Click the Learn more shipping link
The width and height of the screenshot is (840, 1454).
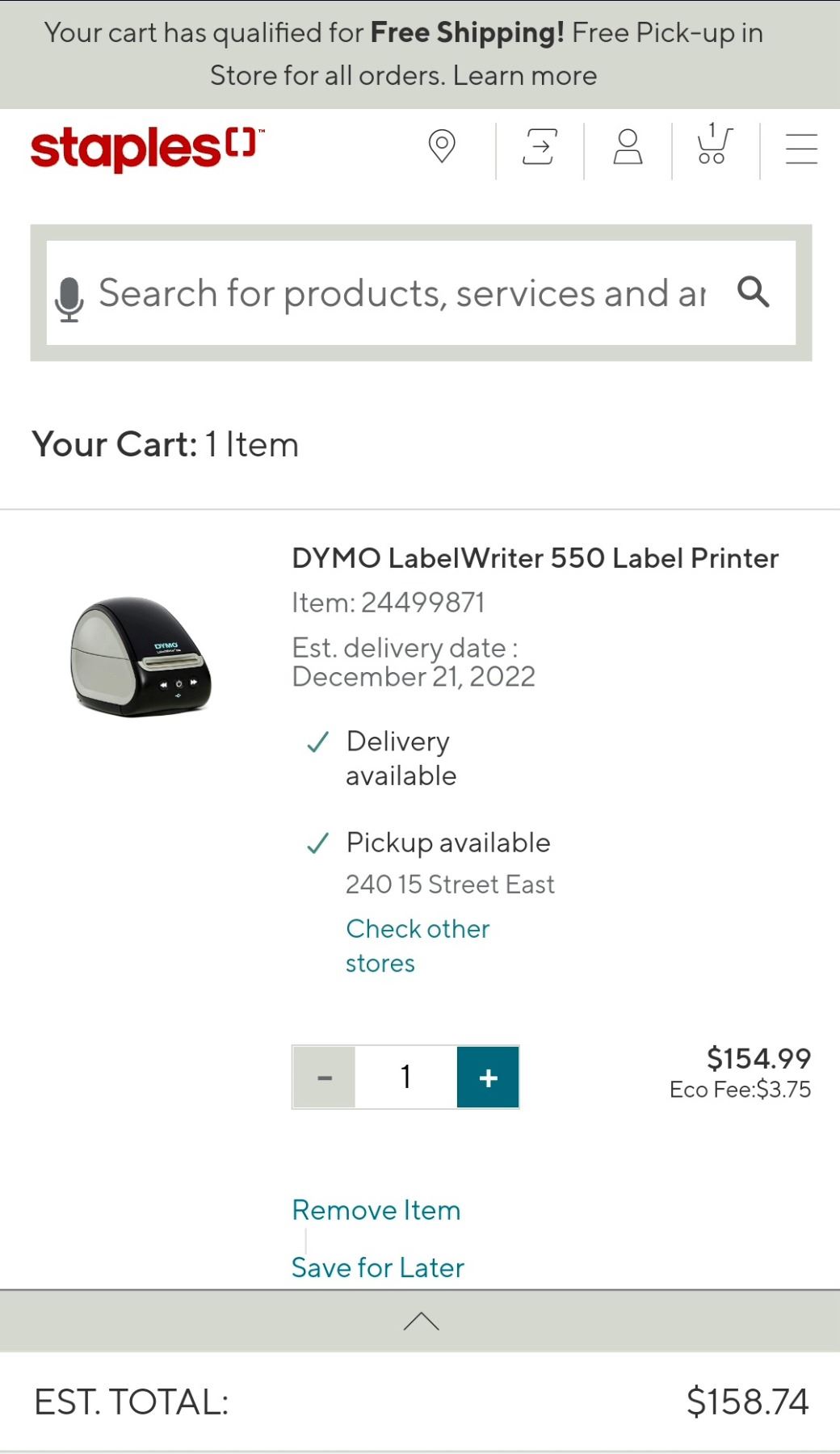pos(525,76)
